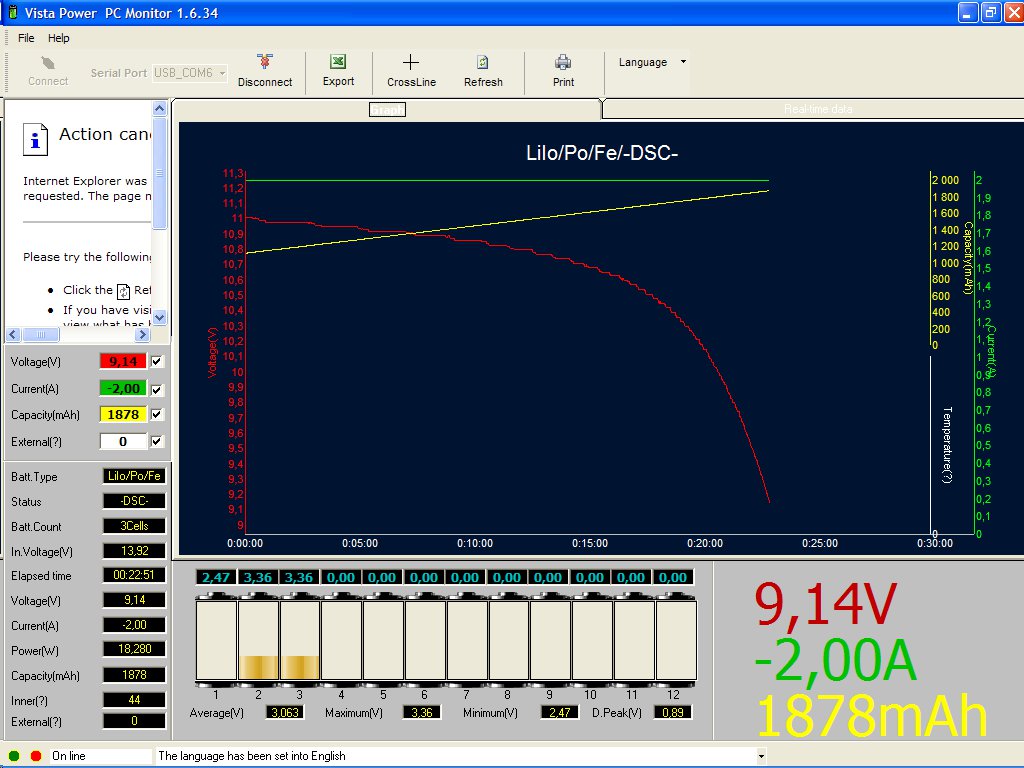Open the Help menu
This screenshot has width=1024, height=768.
pyautogui.click(x=59, y=38)
